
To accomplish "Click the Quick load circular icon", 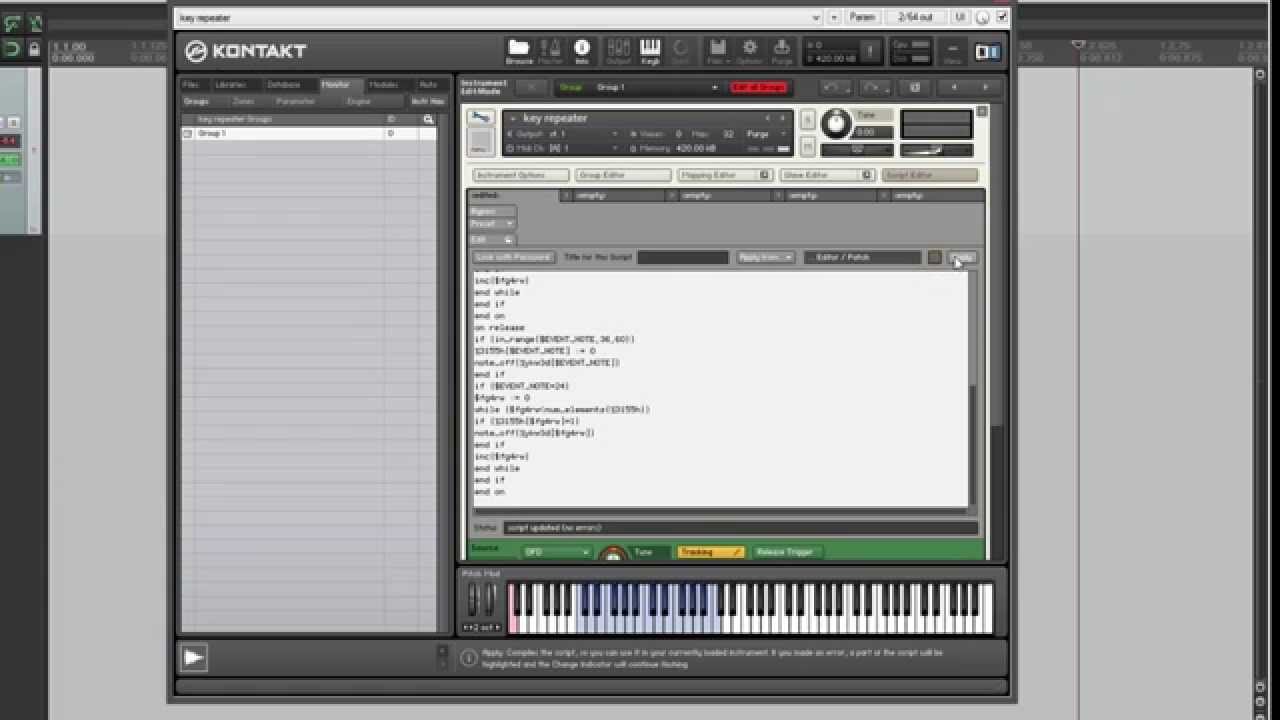I will 680,50.
